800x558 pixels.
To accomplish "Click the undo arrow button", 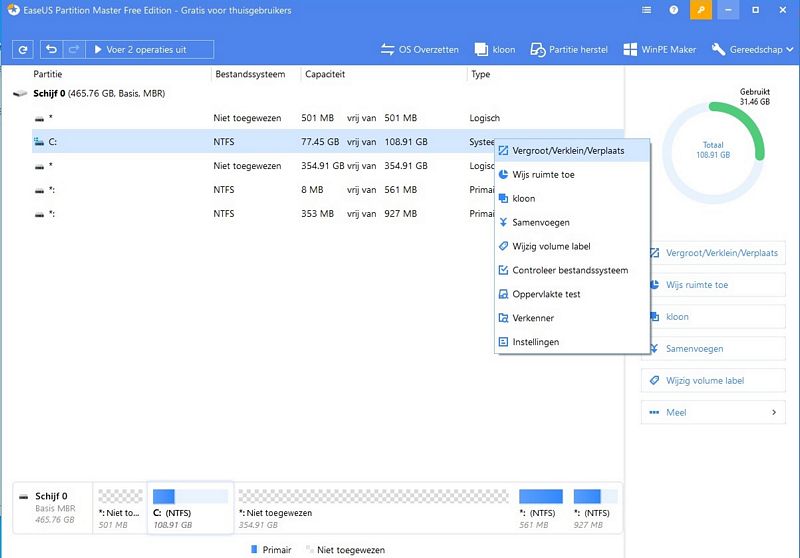I will pyautogui.click(x=52, y=49).
